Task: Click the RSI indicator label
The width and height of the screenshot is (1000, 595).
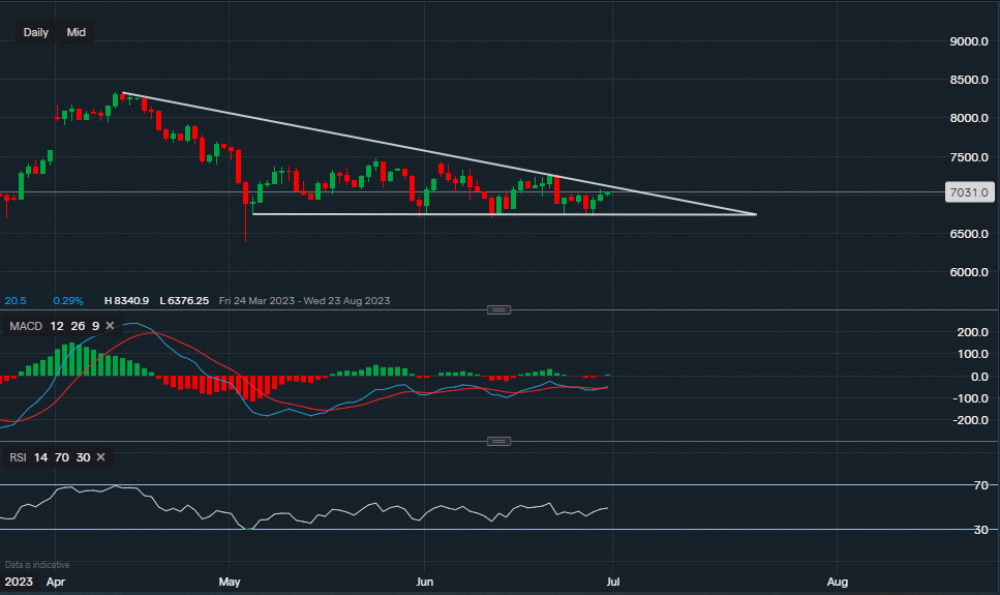Action: tap(17, 457)
